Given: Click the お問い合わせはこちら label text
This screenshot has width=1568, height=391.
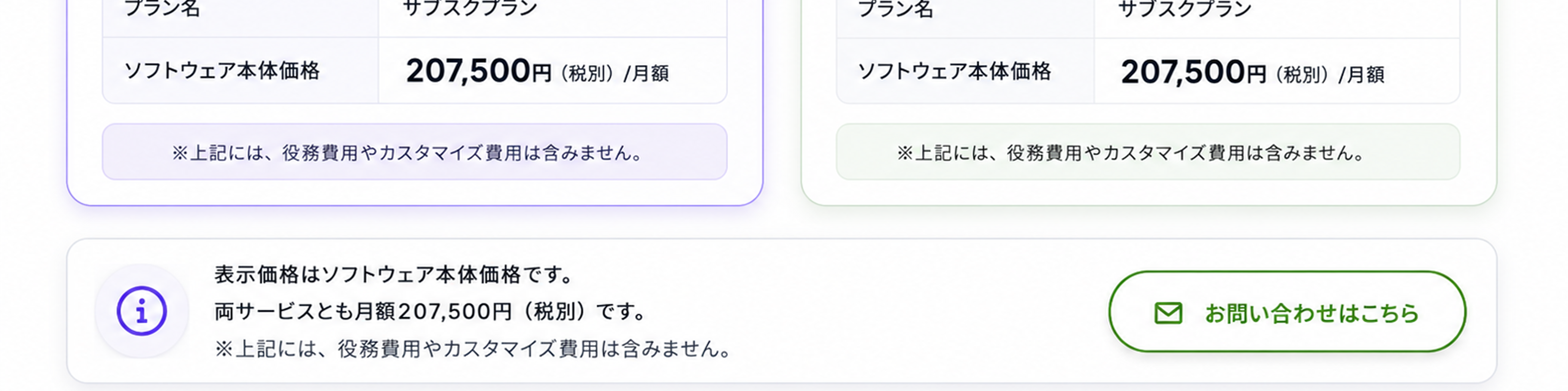Looking at the screenshot, I should 1312,313.
